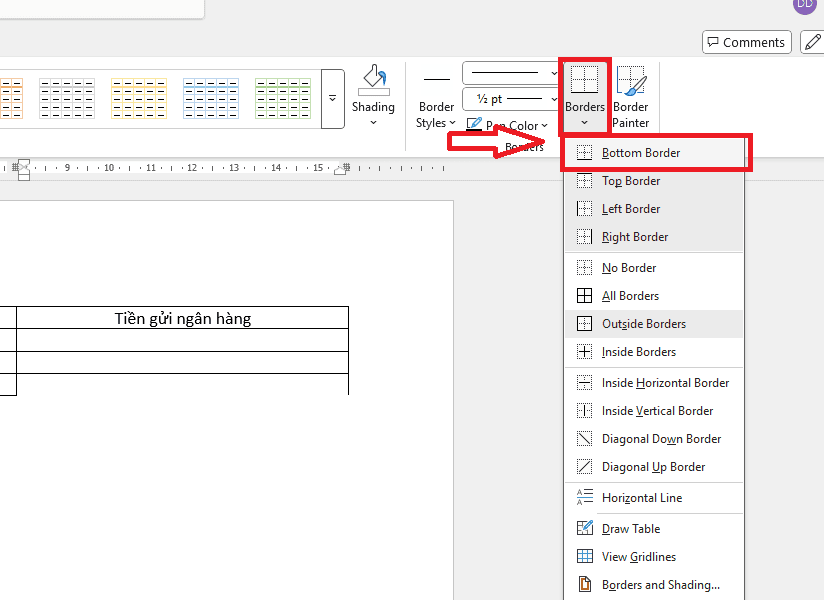Click the Shading paint bucket icon
Image resolution: width=824 pixels, height=600 pixels.
(x=373, y=80)
